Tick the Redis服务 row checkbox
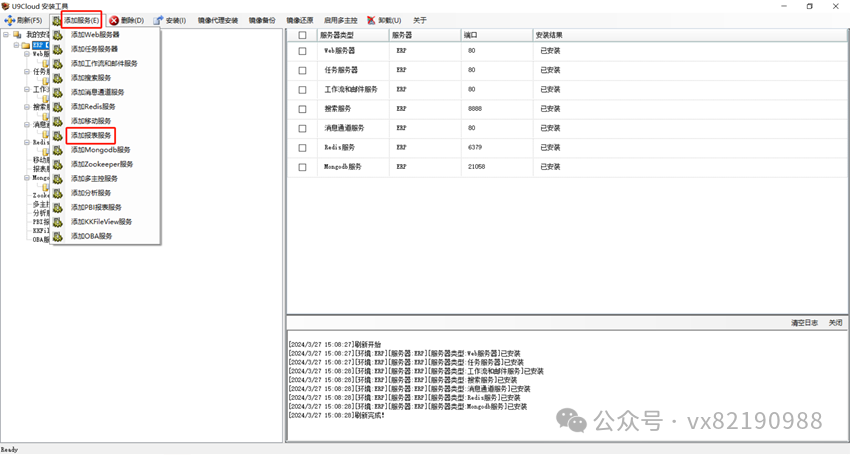 point(302,147)
